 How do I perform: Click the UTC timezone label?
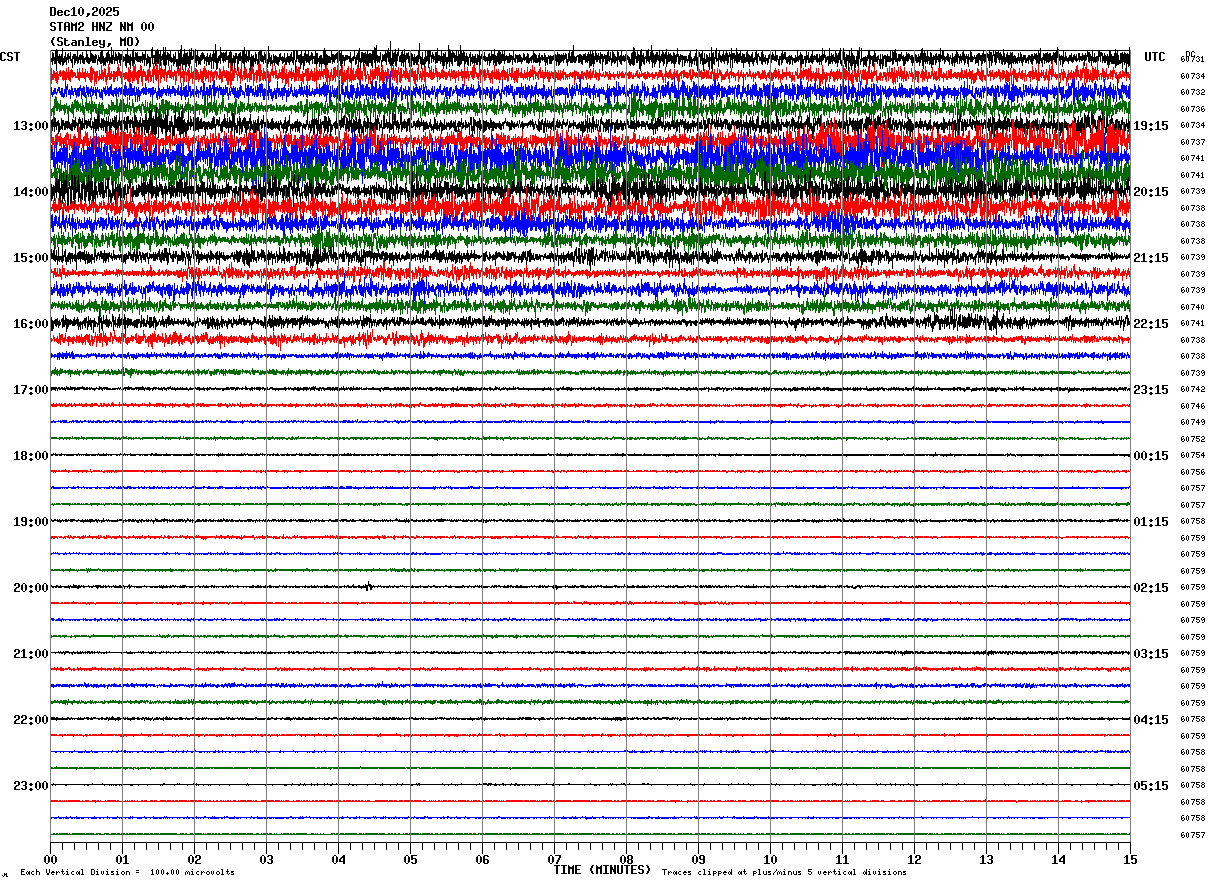coord(1155,57)
